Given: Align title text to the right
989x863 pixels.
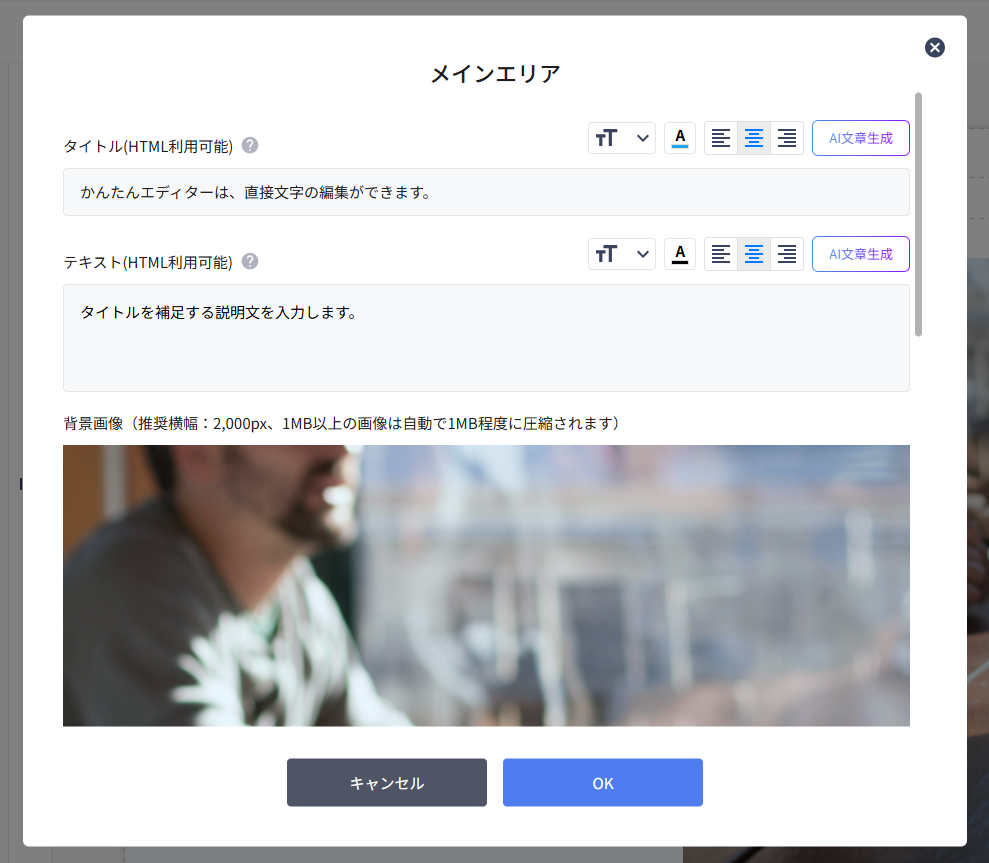Looking at the screenshot, I should [x=787, y=138].
